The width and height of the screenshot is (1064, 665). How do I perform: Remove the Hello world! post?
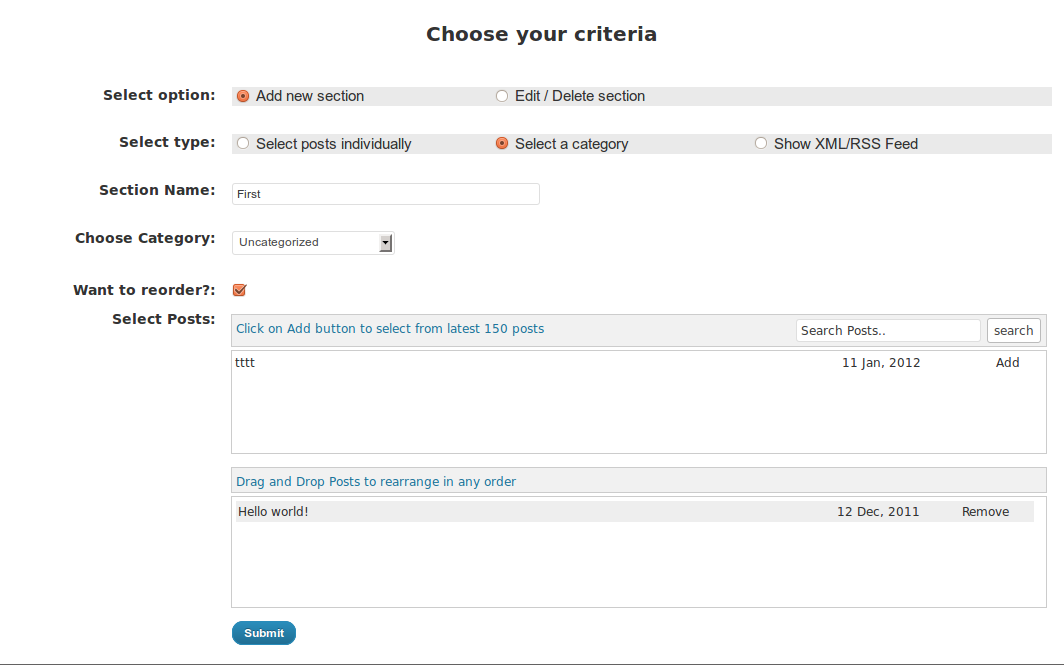985,512
